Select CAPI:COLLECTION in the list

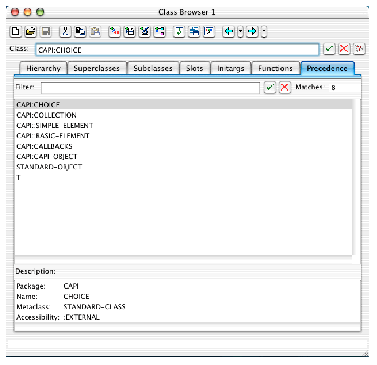tap(183, 115)
